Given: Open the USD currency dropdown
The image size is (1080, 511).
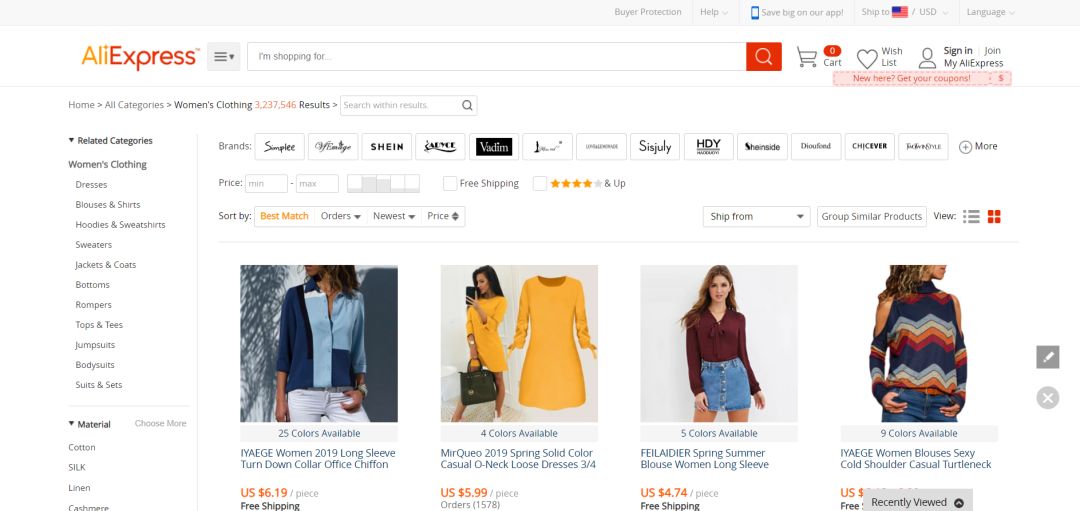Looking at the screenshot, I should tap(934, 12).
